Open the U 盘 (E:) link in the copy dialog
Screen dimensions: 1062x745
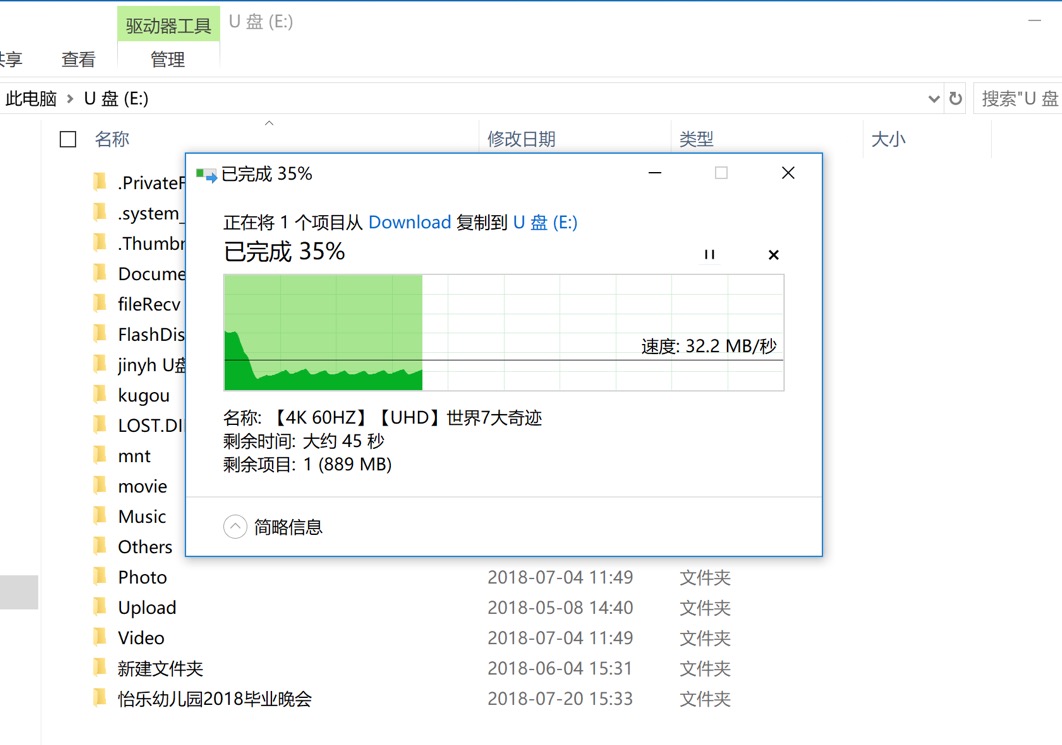pyautogui.click(x=545, y=222)
